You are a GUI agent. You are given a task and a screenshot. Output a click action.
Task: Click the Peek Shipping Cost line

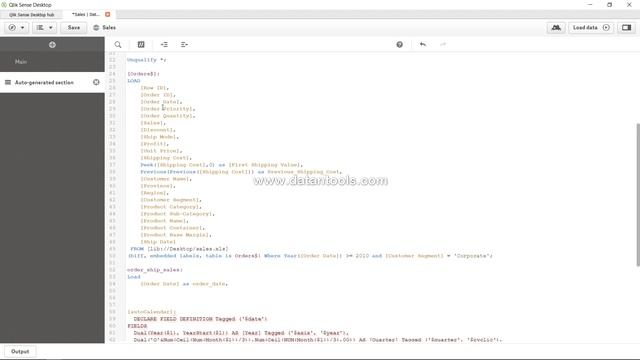coord(222,165)
